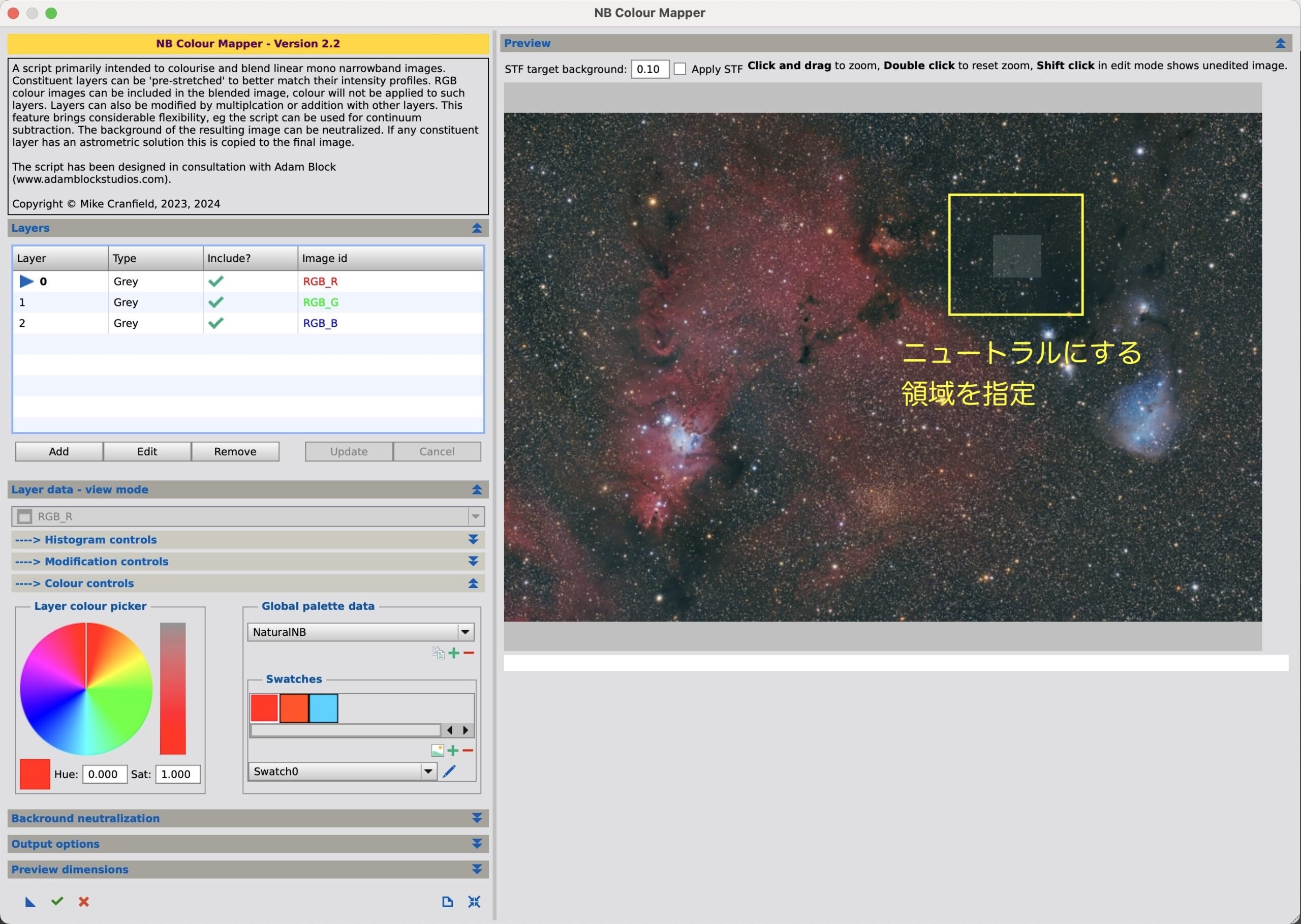Copy the NaturalNB palette
This screenshot has height=924, width=1301.
tap(438, 653)
